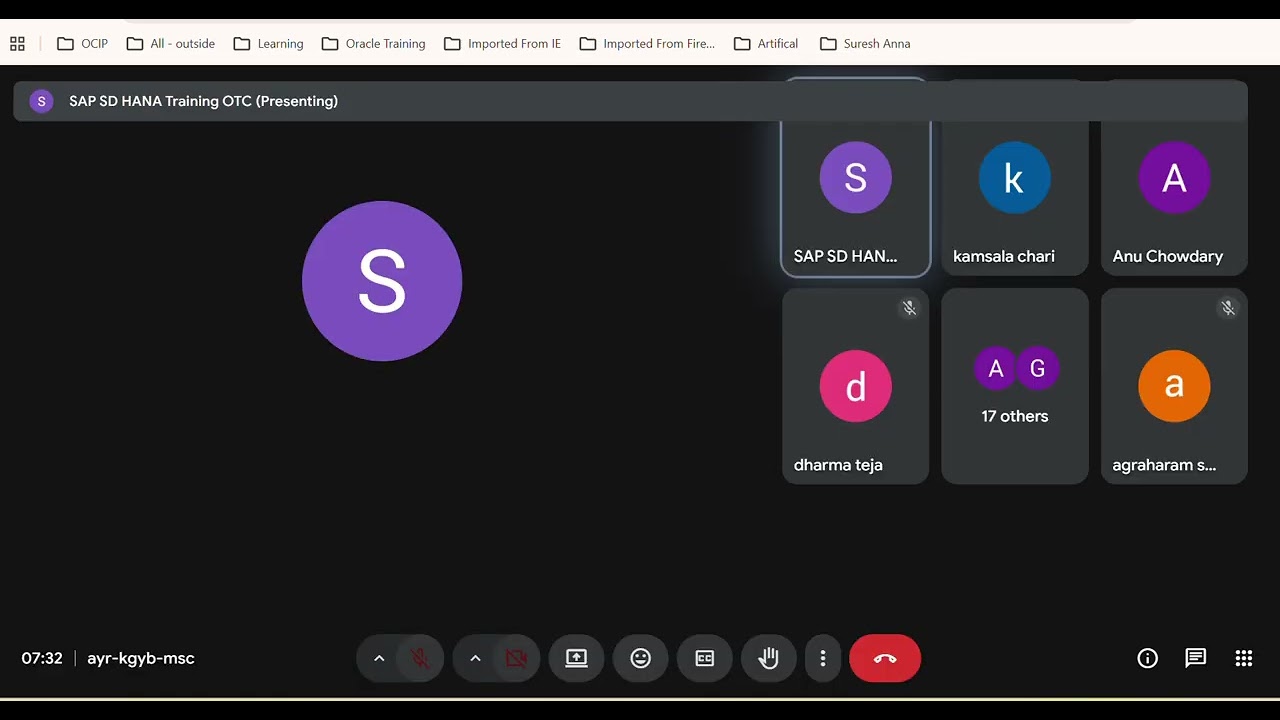
Task: Click the meeting time 07:32
Action: click(x=42, y=658)
